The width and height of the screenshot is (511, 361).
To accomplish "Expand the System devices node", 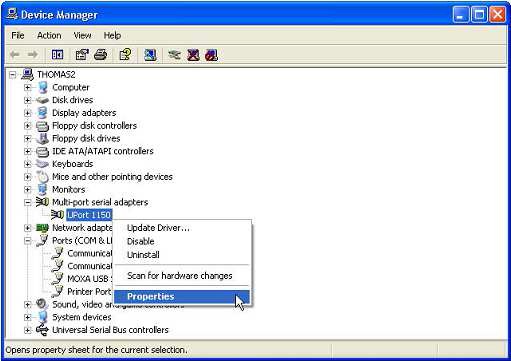I will pyautogui.click(x=28, y=317).
